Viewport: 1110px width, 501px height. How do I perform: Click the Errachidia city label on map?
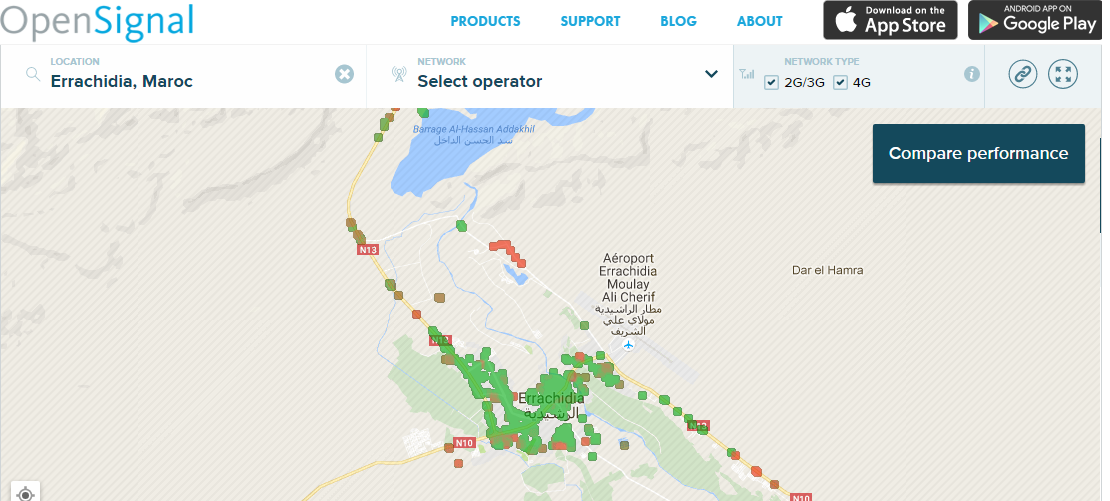pyautogui.click(x=551, y=405)
